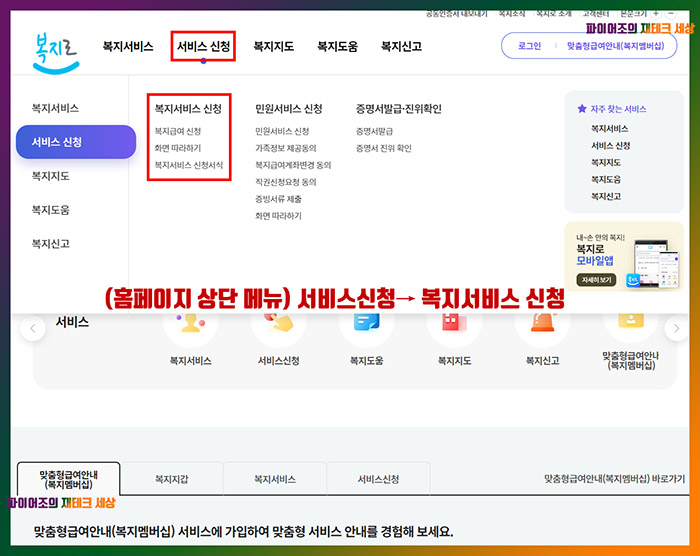
Task: Open 복지지도 in the top navigation bar
Action: (274, 46)
